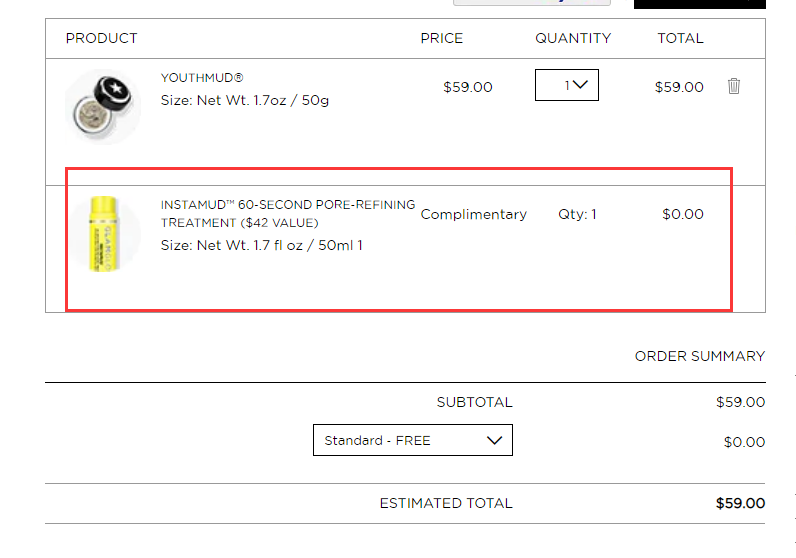Click the Qty: 1 text for INSTAMUD
The width and height of the screenshot is (796, 558).
coord(577,214)
